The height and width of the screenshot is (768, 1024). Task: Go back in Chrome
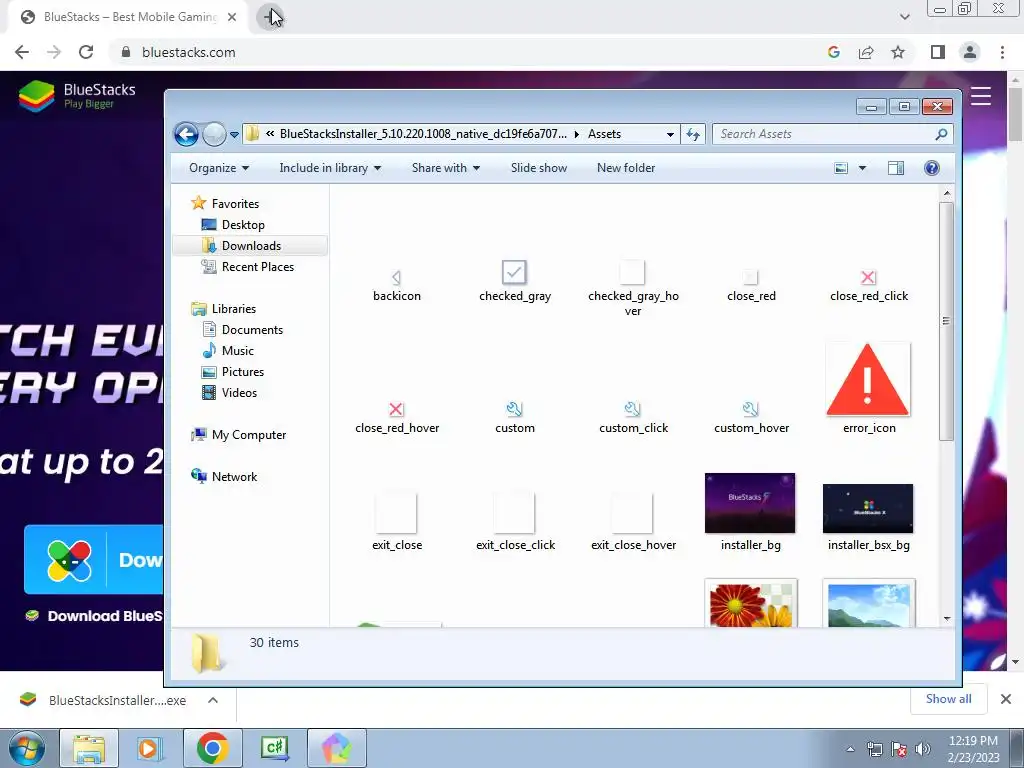[x=22, y=52]
